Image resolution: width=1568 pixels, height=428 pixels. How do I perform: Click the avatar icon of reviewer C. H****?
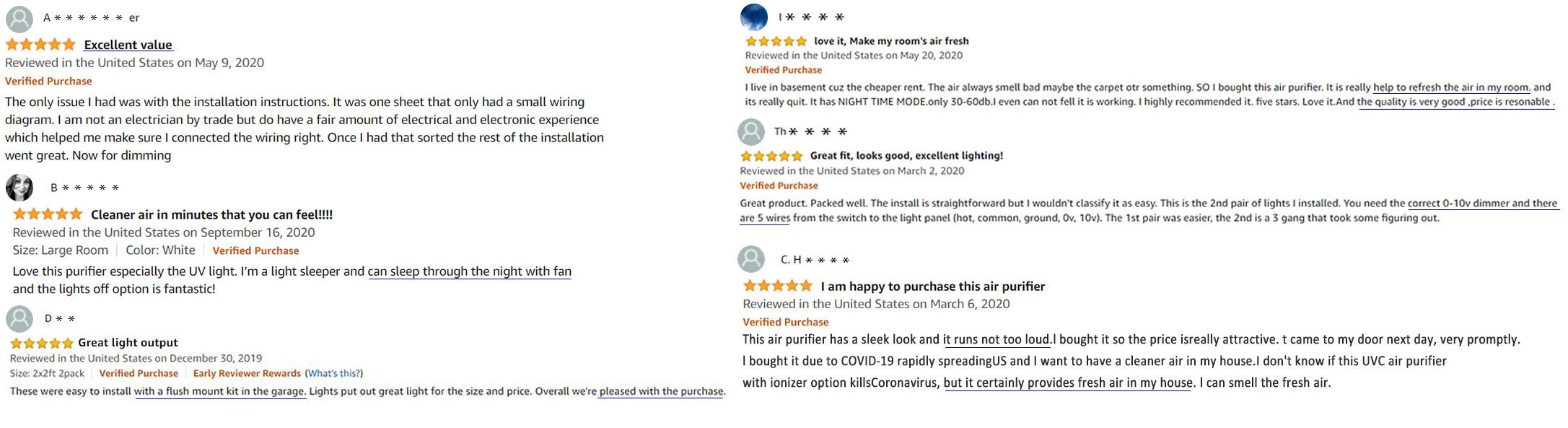point(751,259)
